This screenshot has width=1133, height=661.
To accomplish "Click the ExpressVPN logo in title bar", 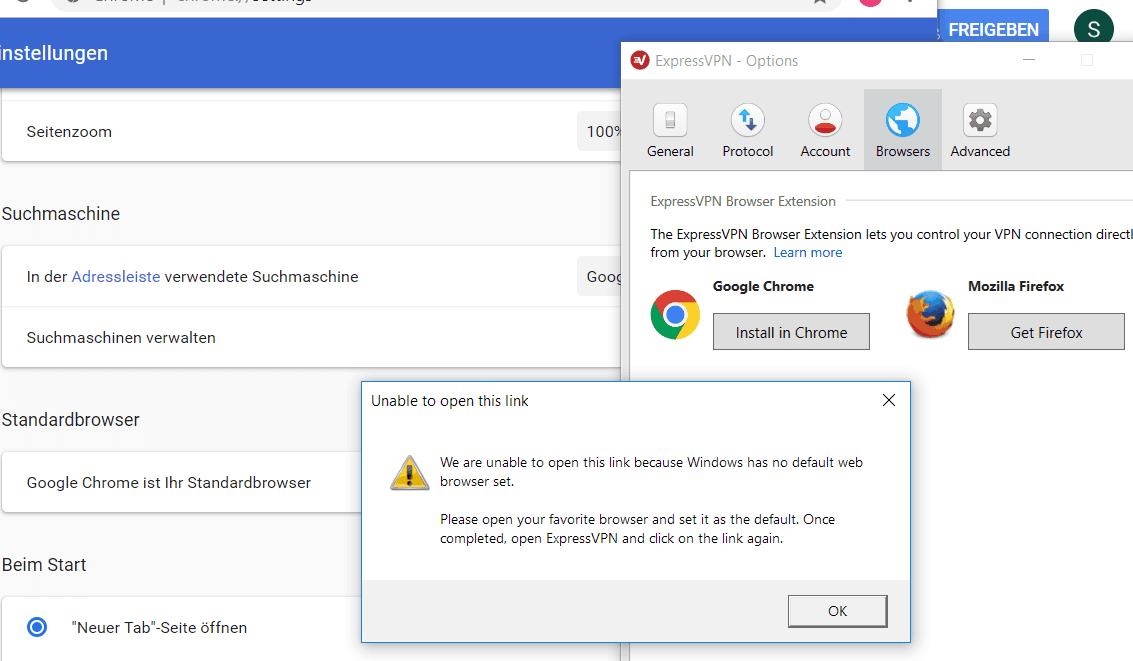I will pos(639,60).
